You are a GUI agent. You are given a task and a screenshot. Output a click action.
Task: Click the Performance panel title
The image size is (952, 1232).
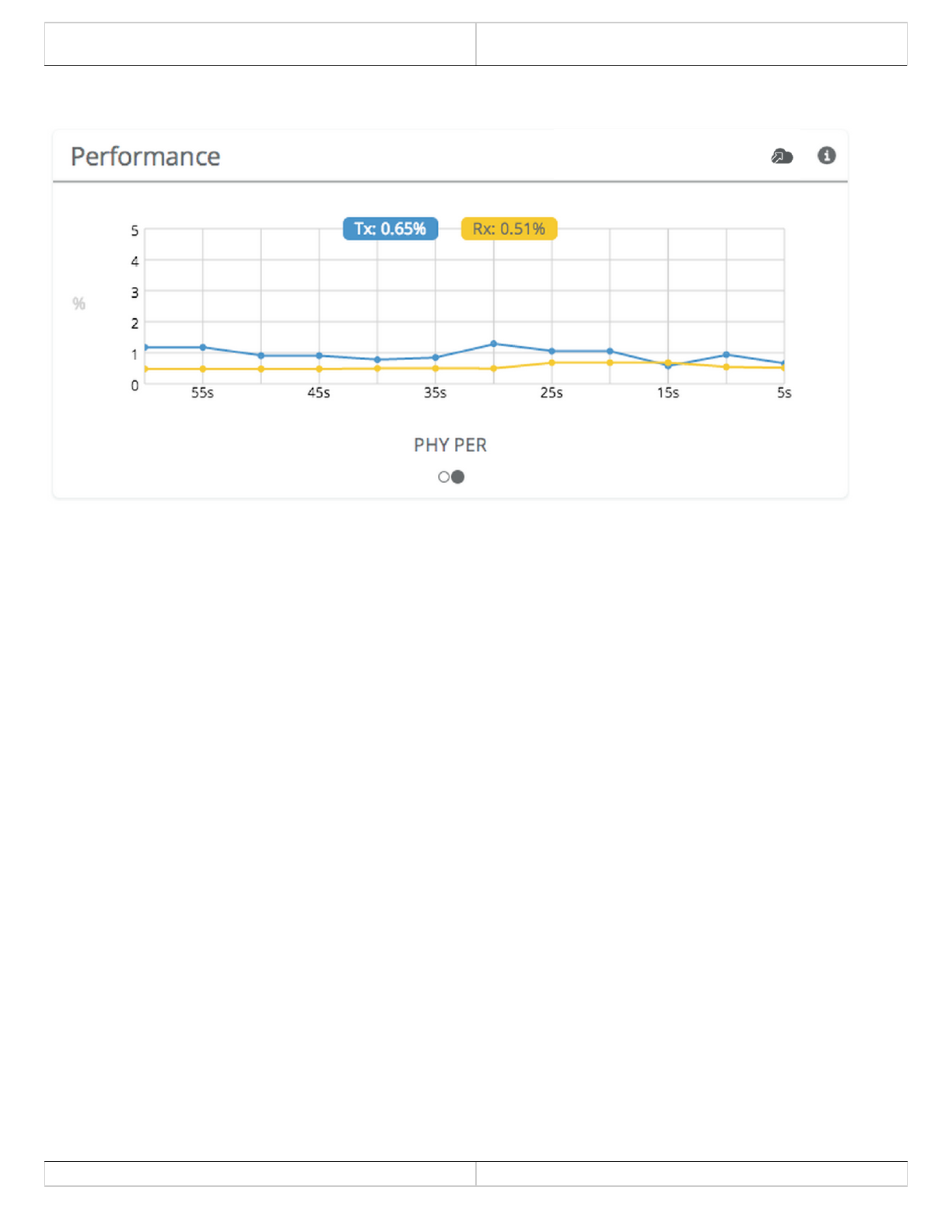pos(145,156)
